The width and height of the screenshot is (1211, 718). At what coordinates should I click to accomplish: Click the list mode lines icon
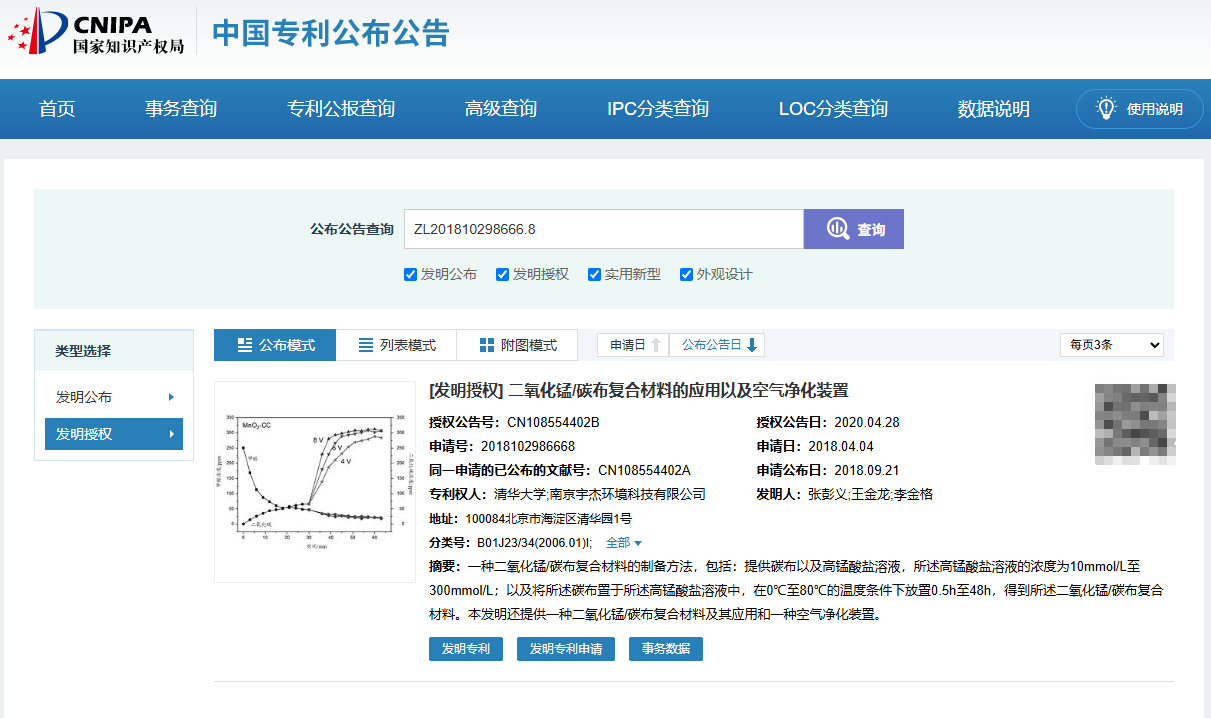coord(366,345)
